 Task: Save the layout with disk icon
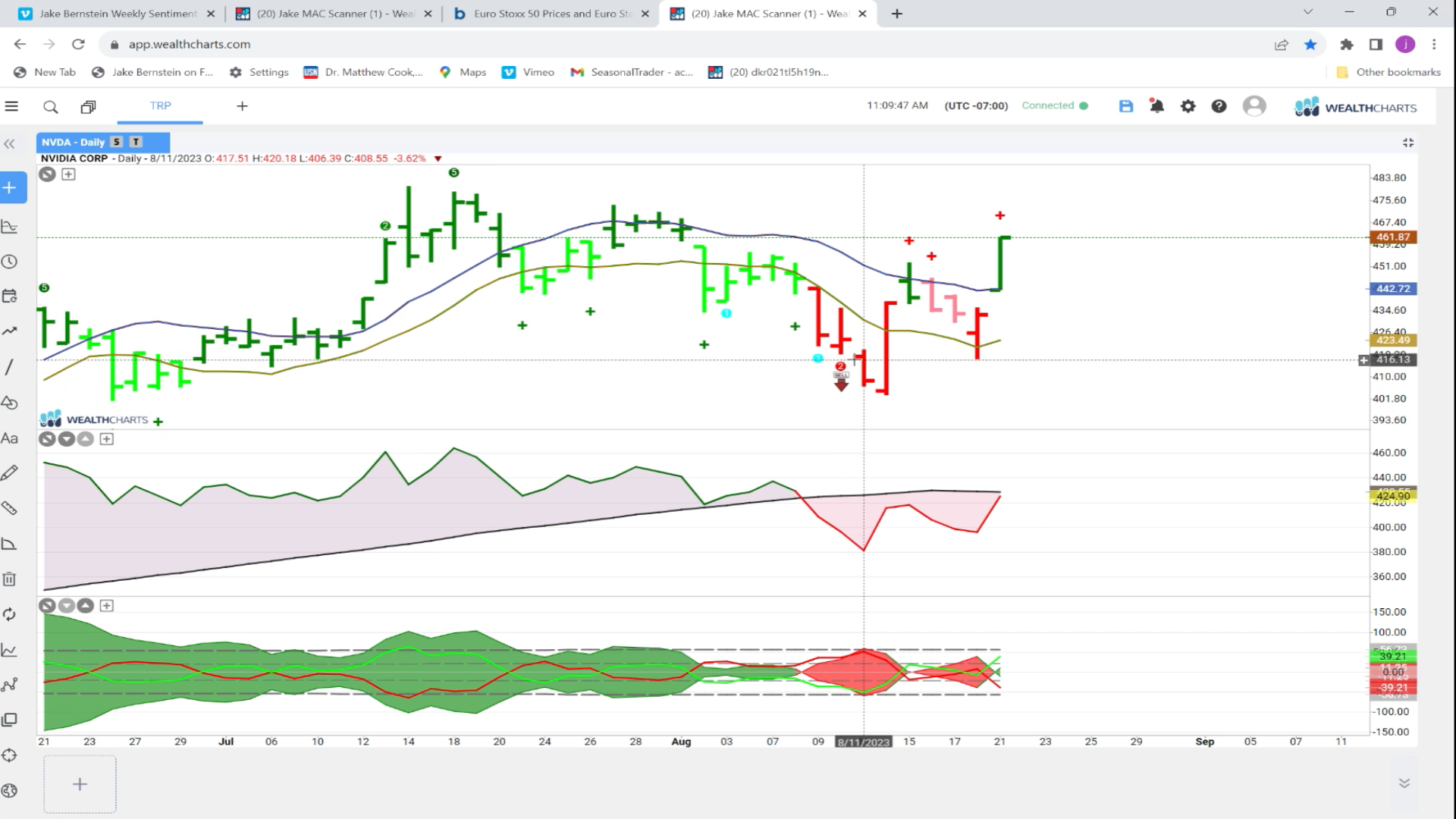pos(1126,107)
